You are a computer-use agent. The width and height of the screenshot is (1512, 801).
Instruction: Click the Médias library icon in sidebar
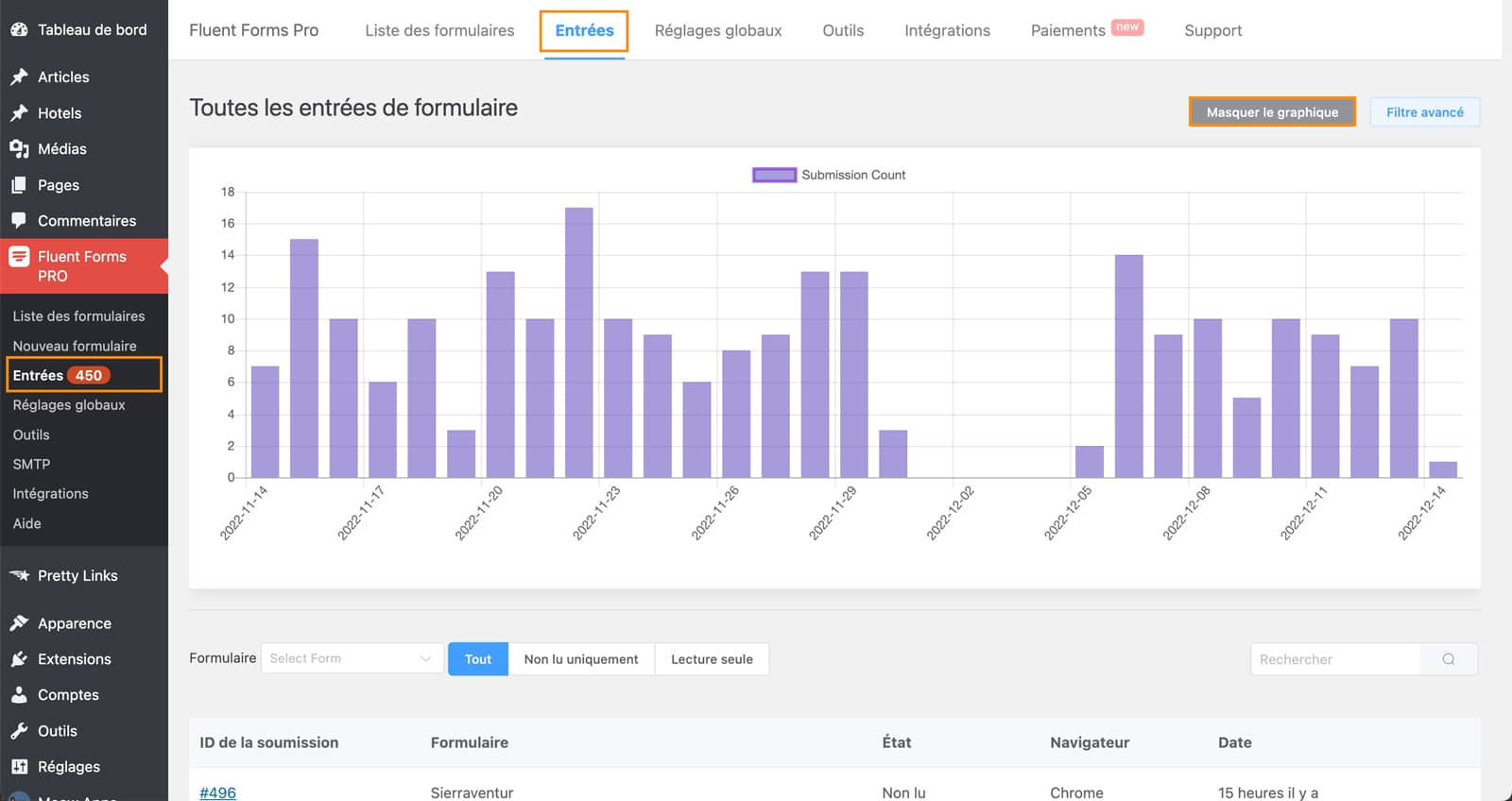19,149
